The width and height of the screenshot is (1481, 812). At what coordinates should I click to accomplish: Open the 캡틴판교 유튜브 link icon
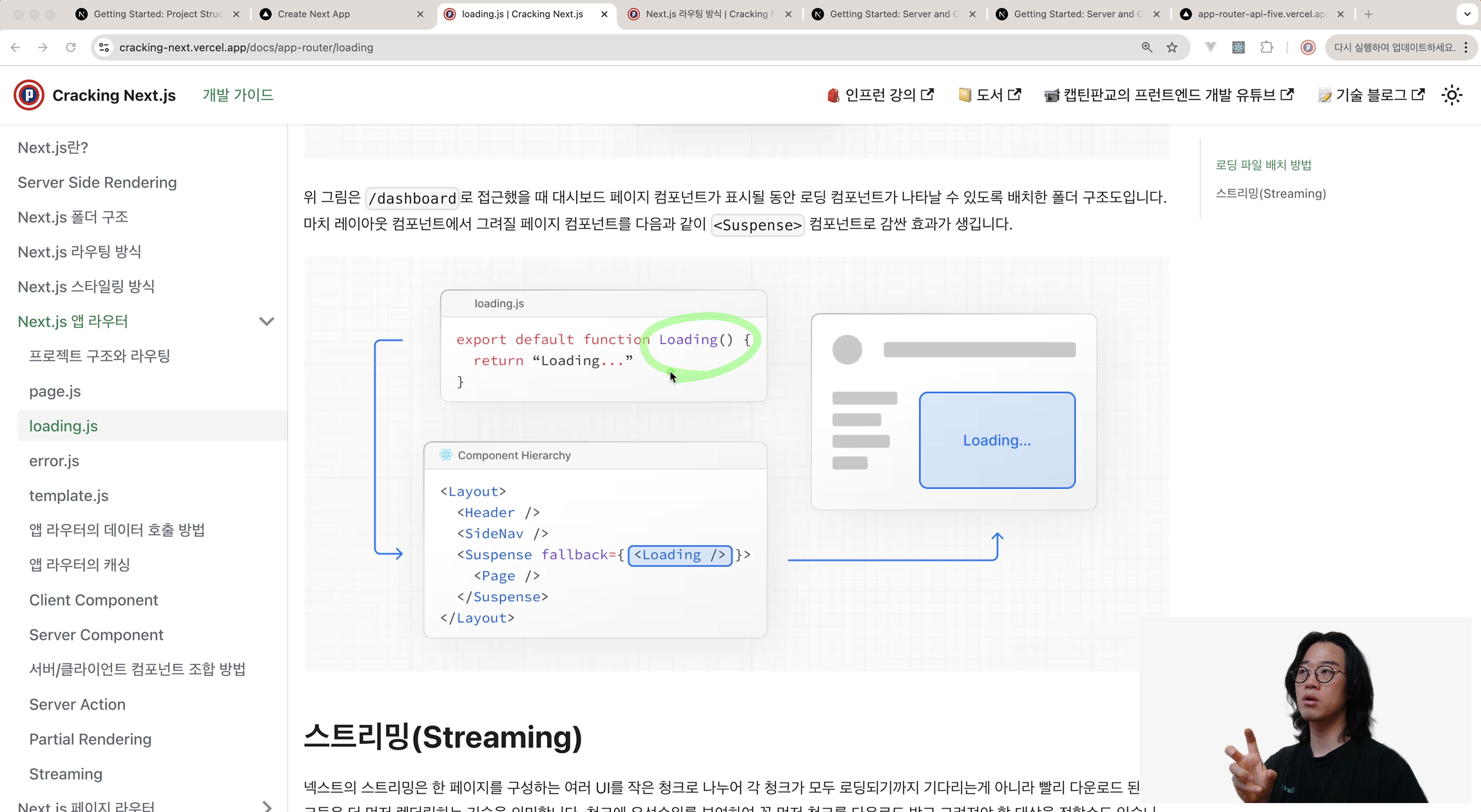1288,94
